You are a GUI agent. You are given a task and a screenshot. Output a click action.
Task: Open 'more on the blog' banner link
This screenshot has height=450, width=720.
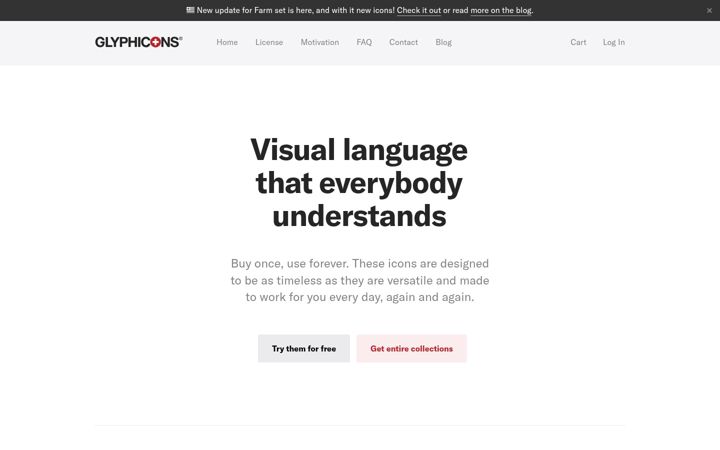point(501,10)
